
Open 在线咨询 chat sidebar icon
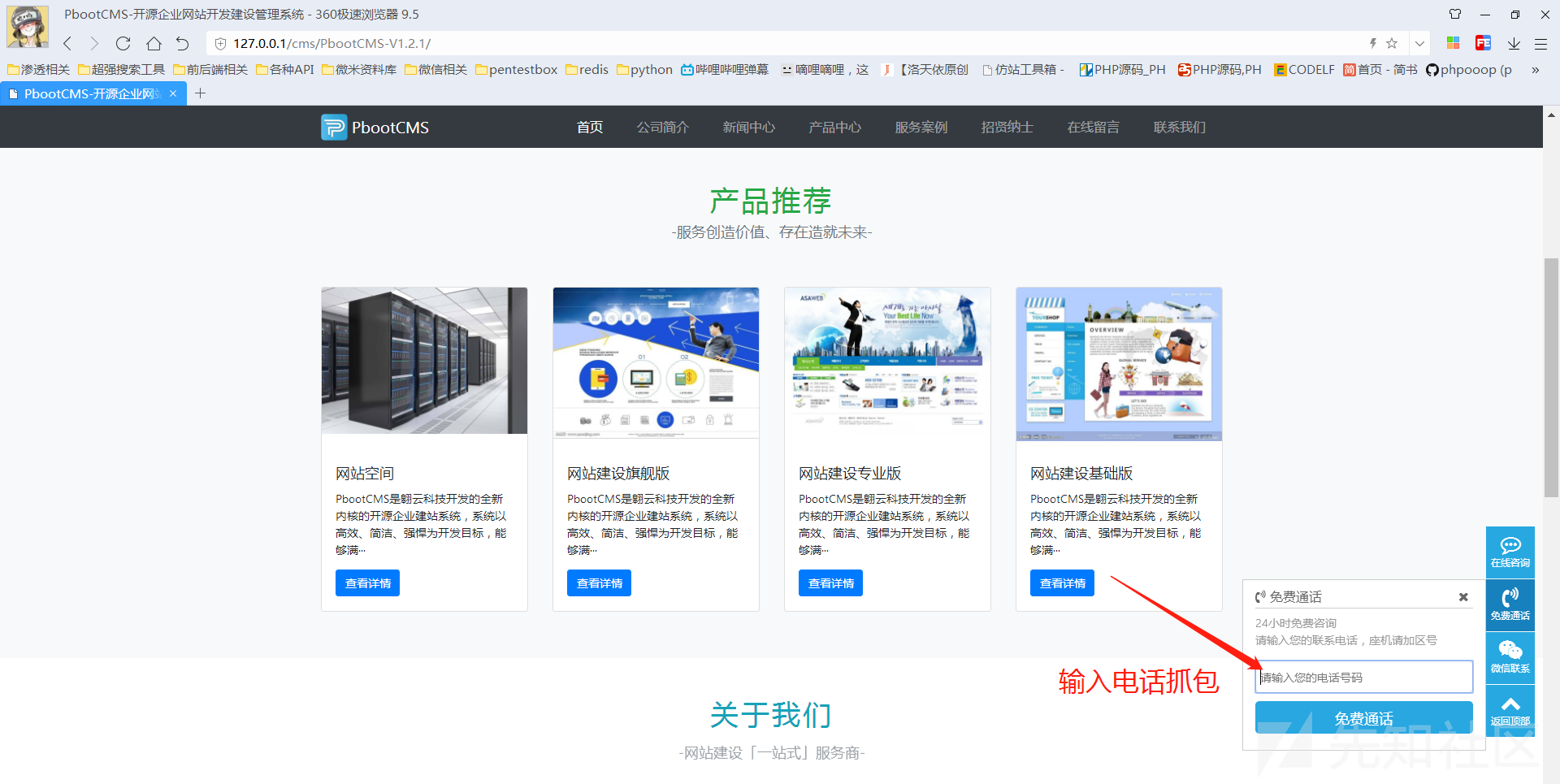pyautogui.click(x=1510, y=552)
